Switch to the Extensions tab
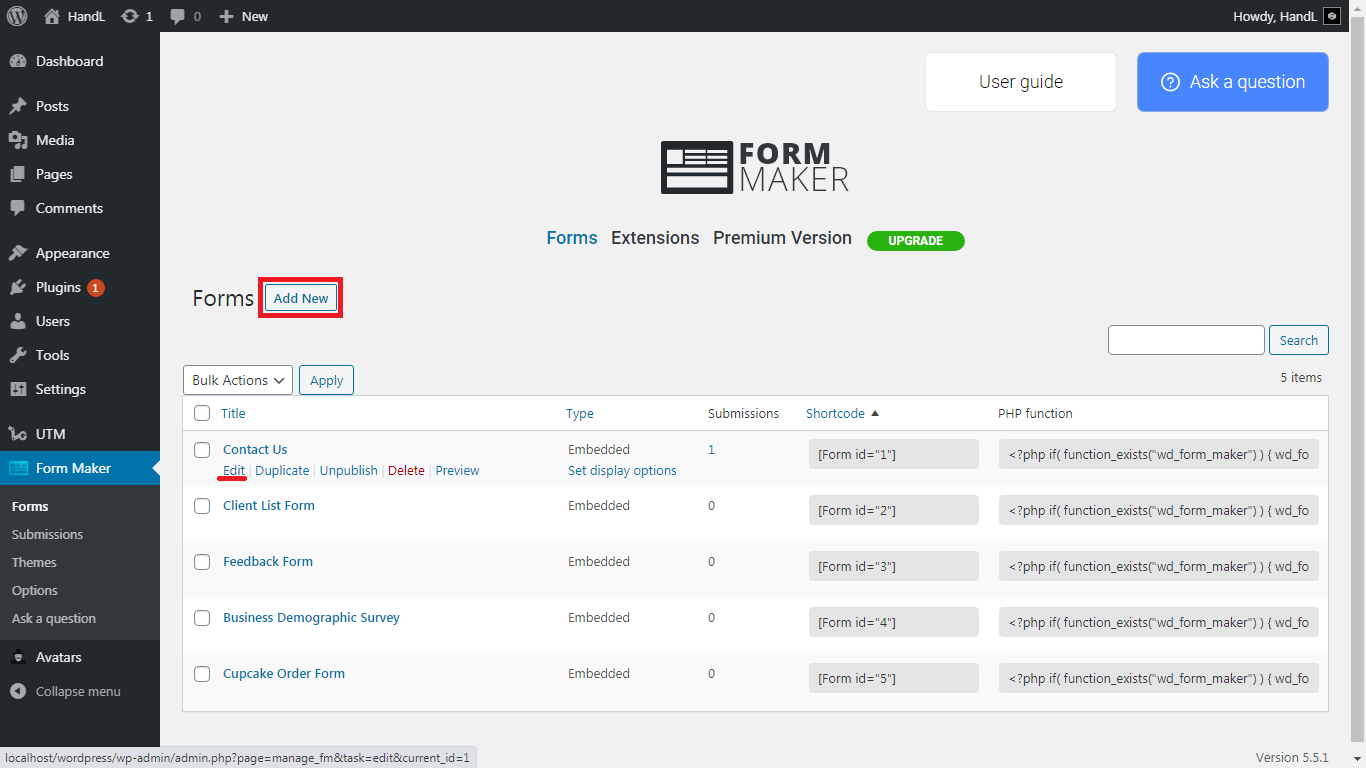Viewport: 1366px width, 768px height. click(655, 238)
